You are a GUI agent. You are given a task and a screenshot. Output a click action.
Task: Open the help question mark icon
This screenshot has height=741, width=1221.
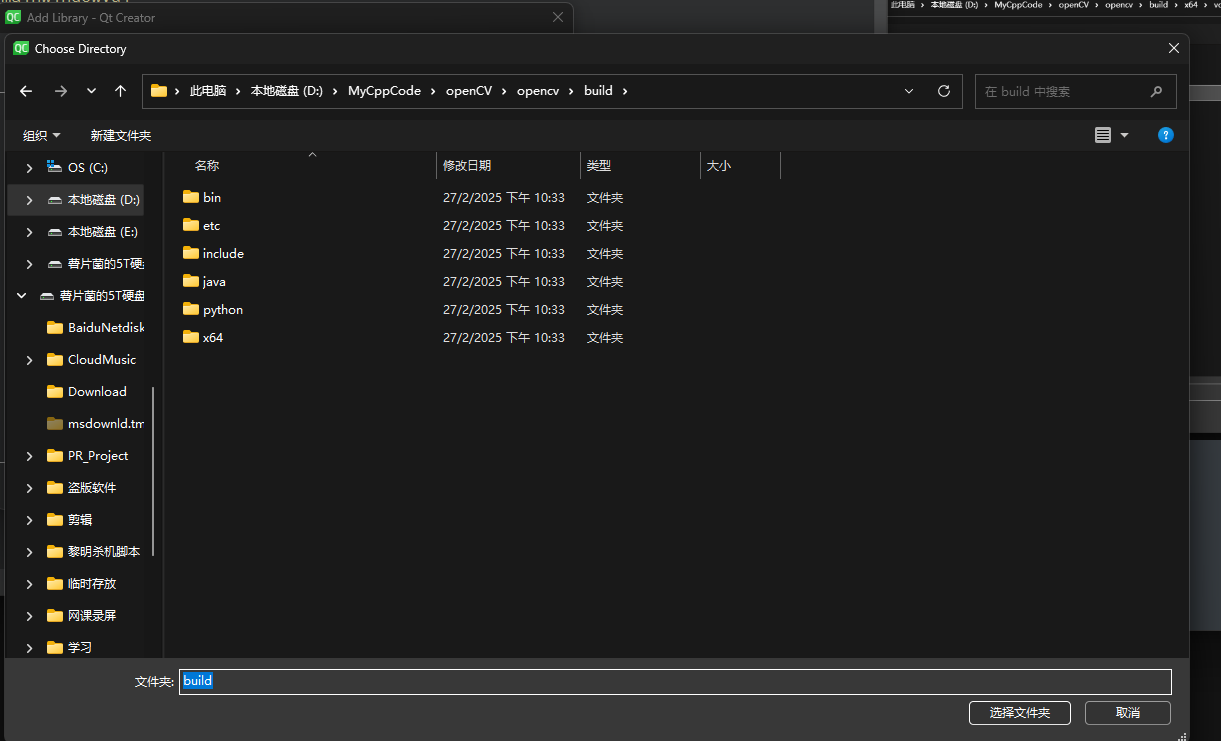coord(1165,135)
